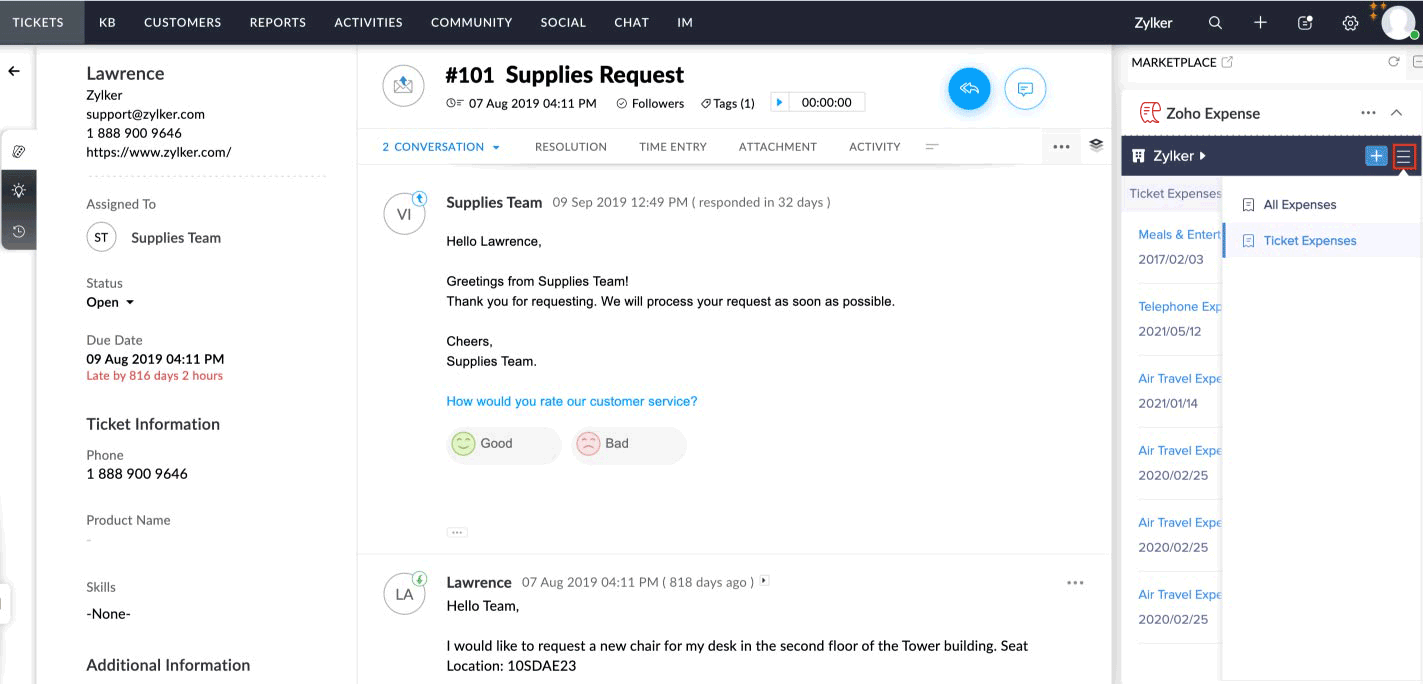Image resolution: width=1423 pixels, height=684 pixels.
Task: Open the settings gear icon
Action: (x=1350, y=22)
